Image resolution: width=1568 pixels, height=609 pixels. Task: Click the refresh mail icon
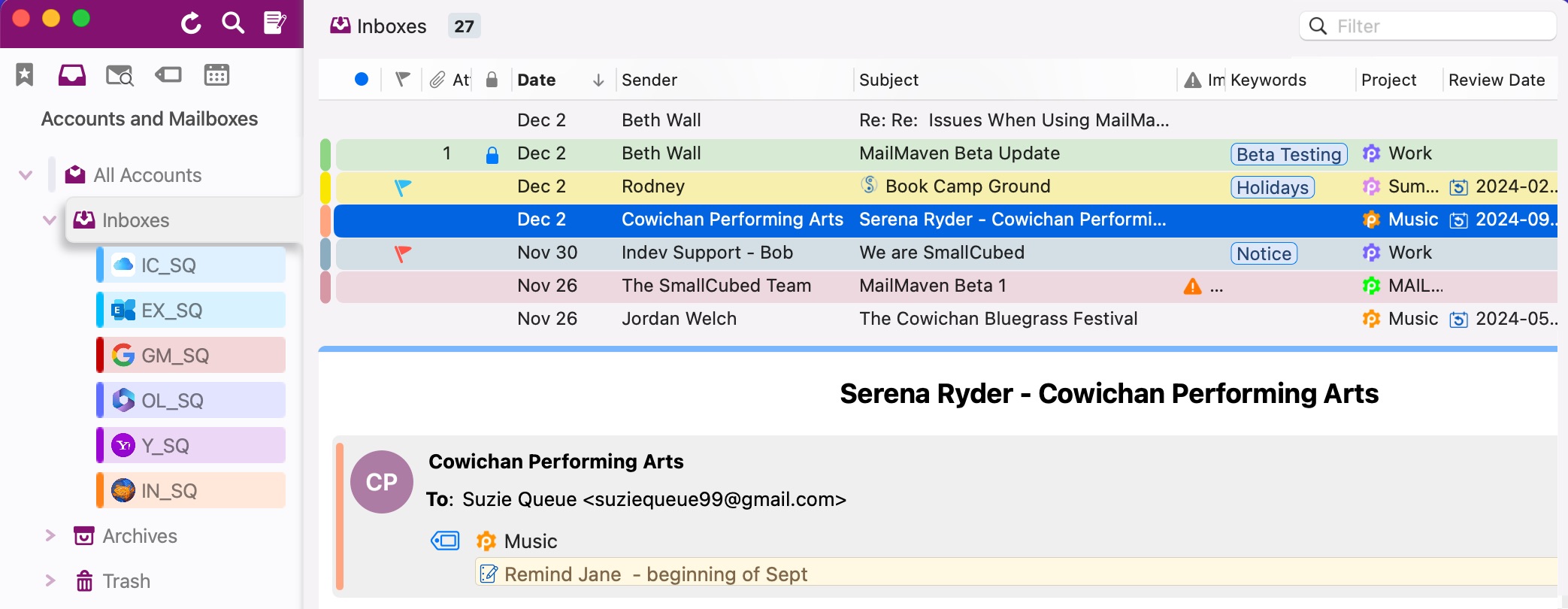tap(191, 23)
